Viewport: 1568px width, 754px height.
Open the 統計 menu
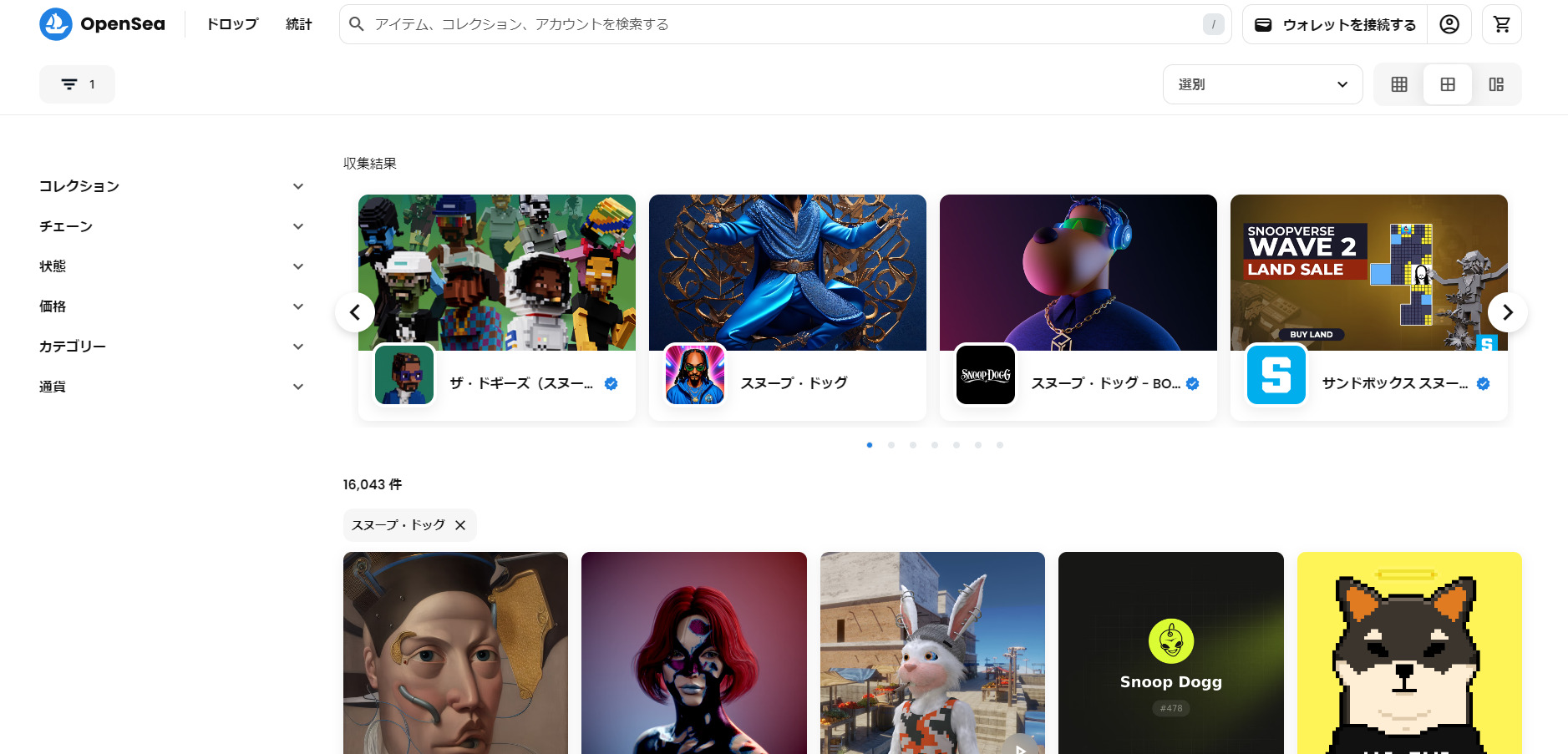[x=298, y=24]
